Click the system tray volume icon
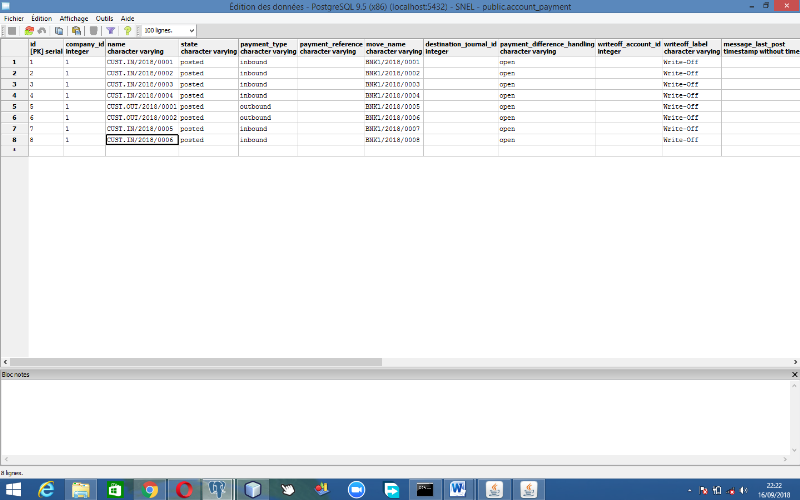 (x=743, y=490)
